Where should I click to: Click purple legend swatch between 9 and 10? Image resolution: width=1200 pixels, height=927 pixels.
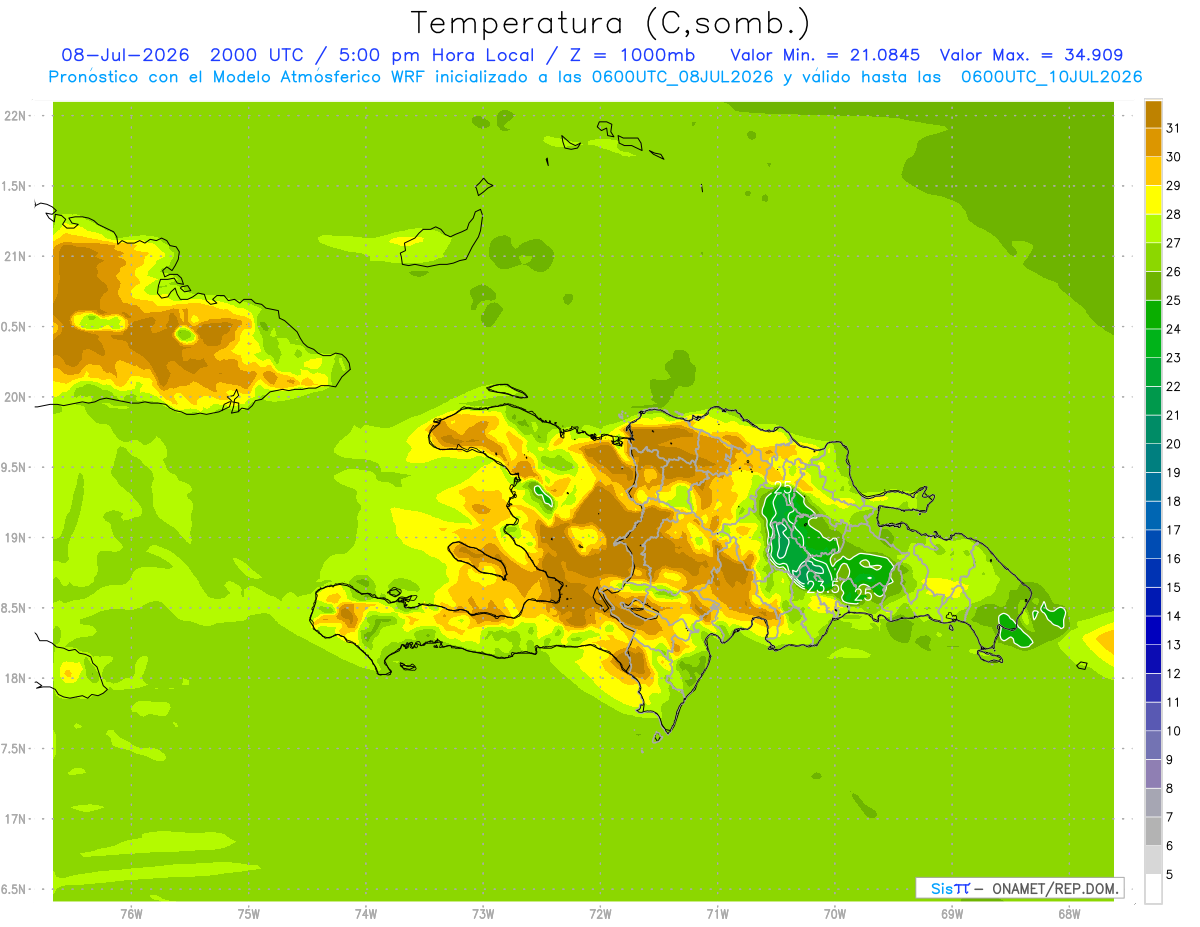click(x=1153, y=745)
